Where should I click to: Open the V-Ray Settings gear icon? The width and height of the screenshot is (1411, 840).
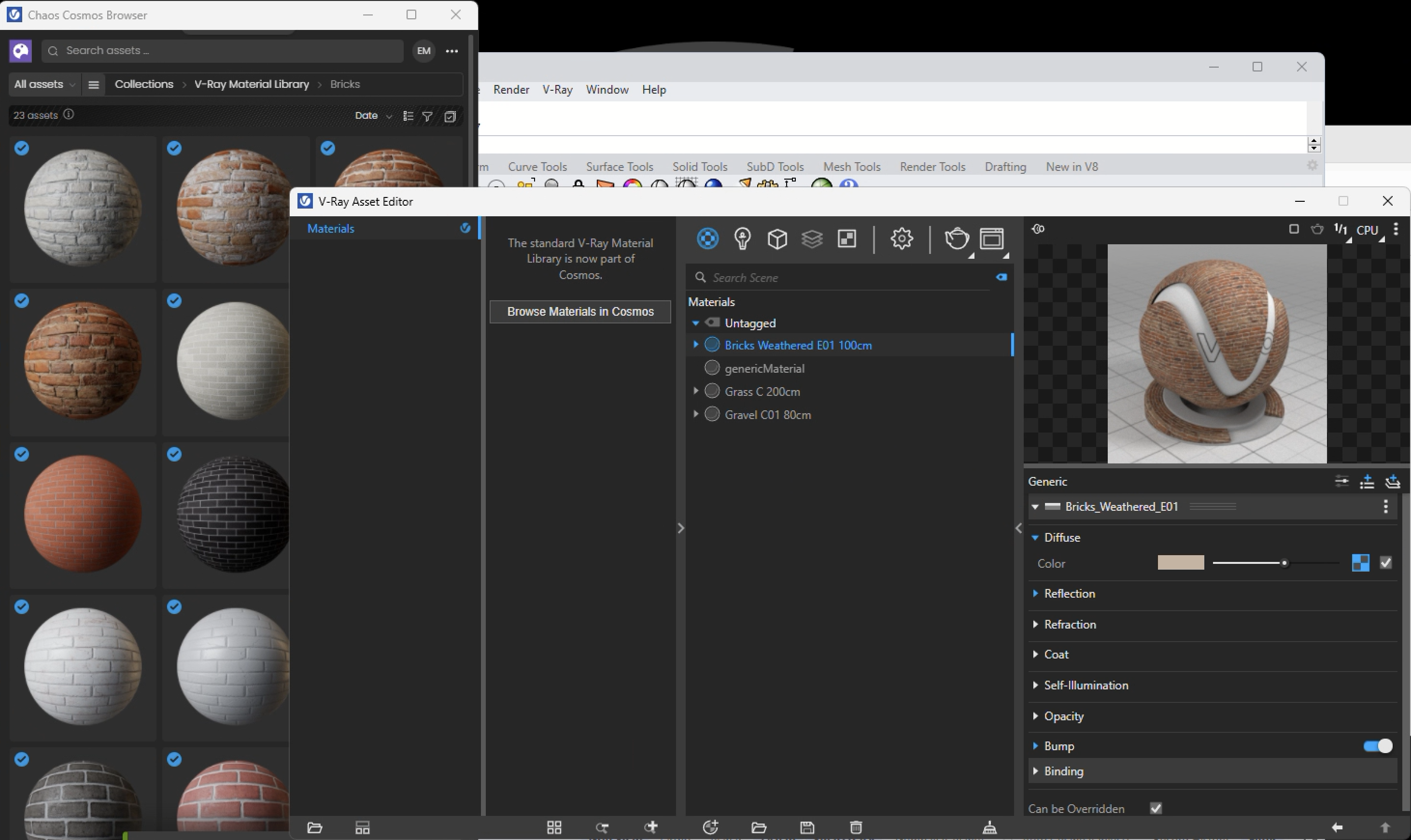click(901, 238)
